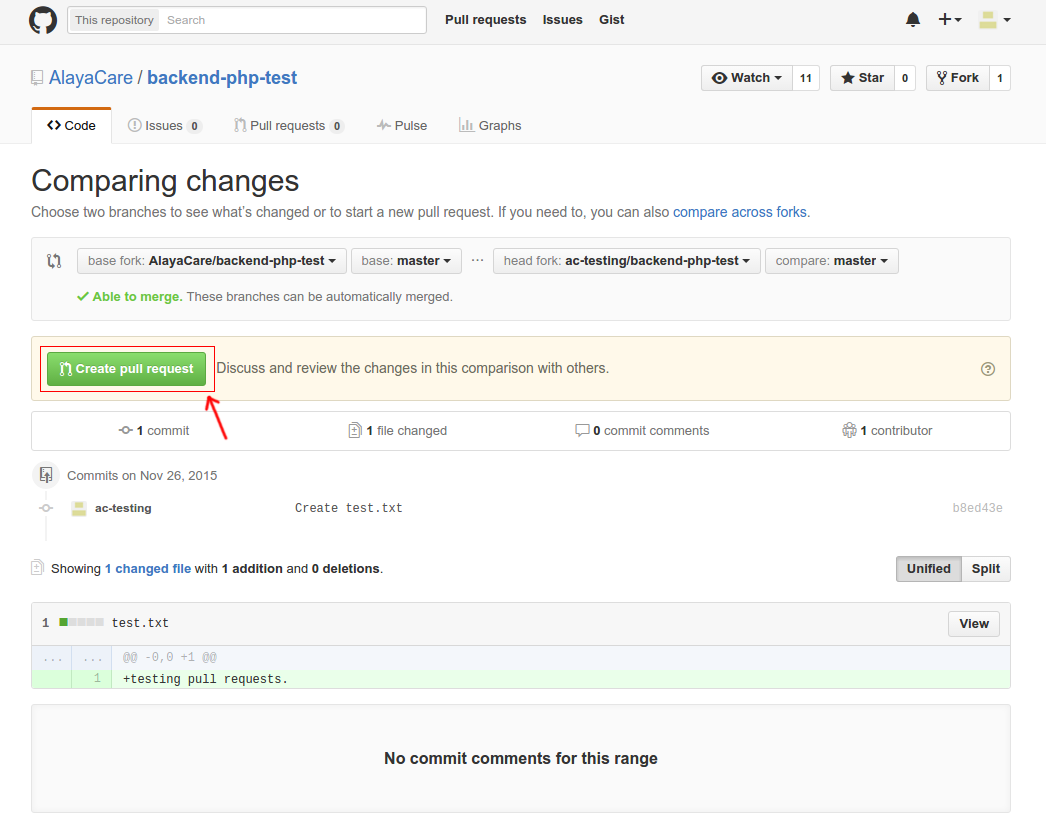Open the Pulse tab
This screenshot has height=823, width=1046.
[x=402, y=126]
